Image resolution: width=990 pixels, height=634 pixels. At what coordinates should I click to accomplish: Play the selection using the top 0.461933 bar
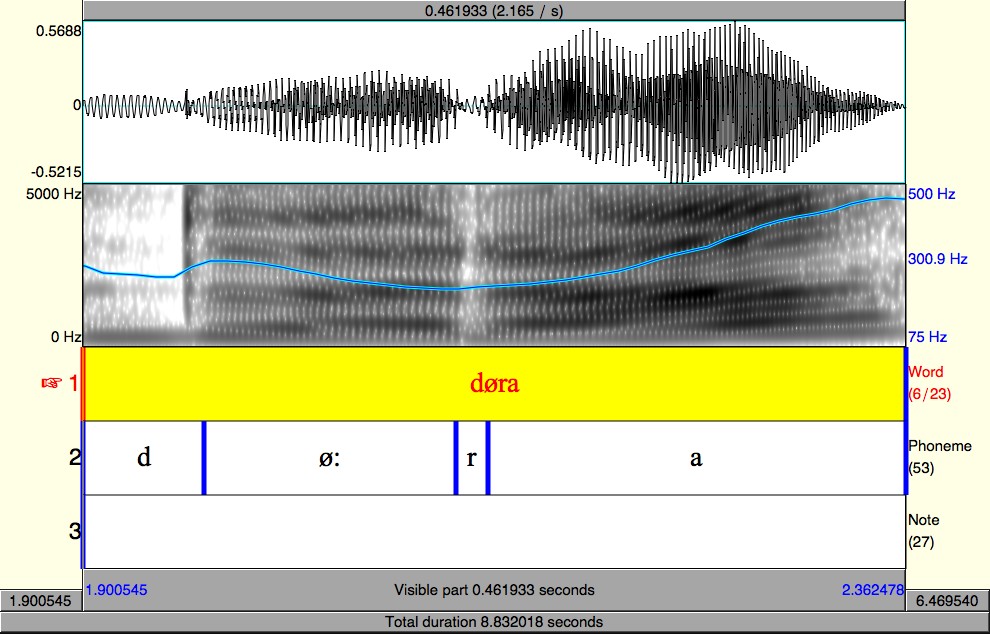(x=494, y=10)
